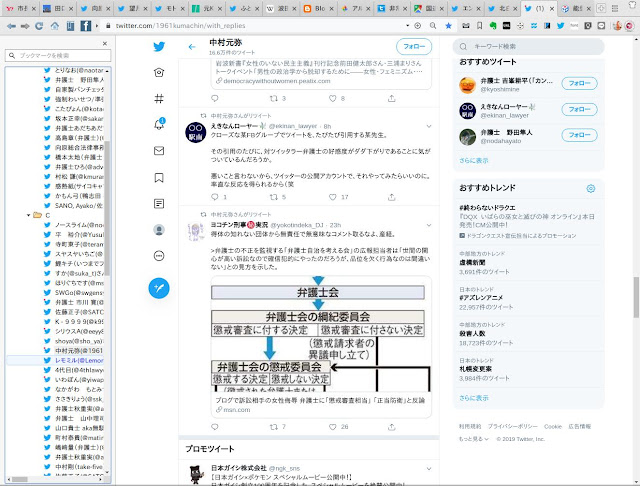Open the Explore hashtag icon
The width and height of the screenshot is (640, 486).
(x=159, y=98)
